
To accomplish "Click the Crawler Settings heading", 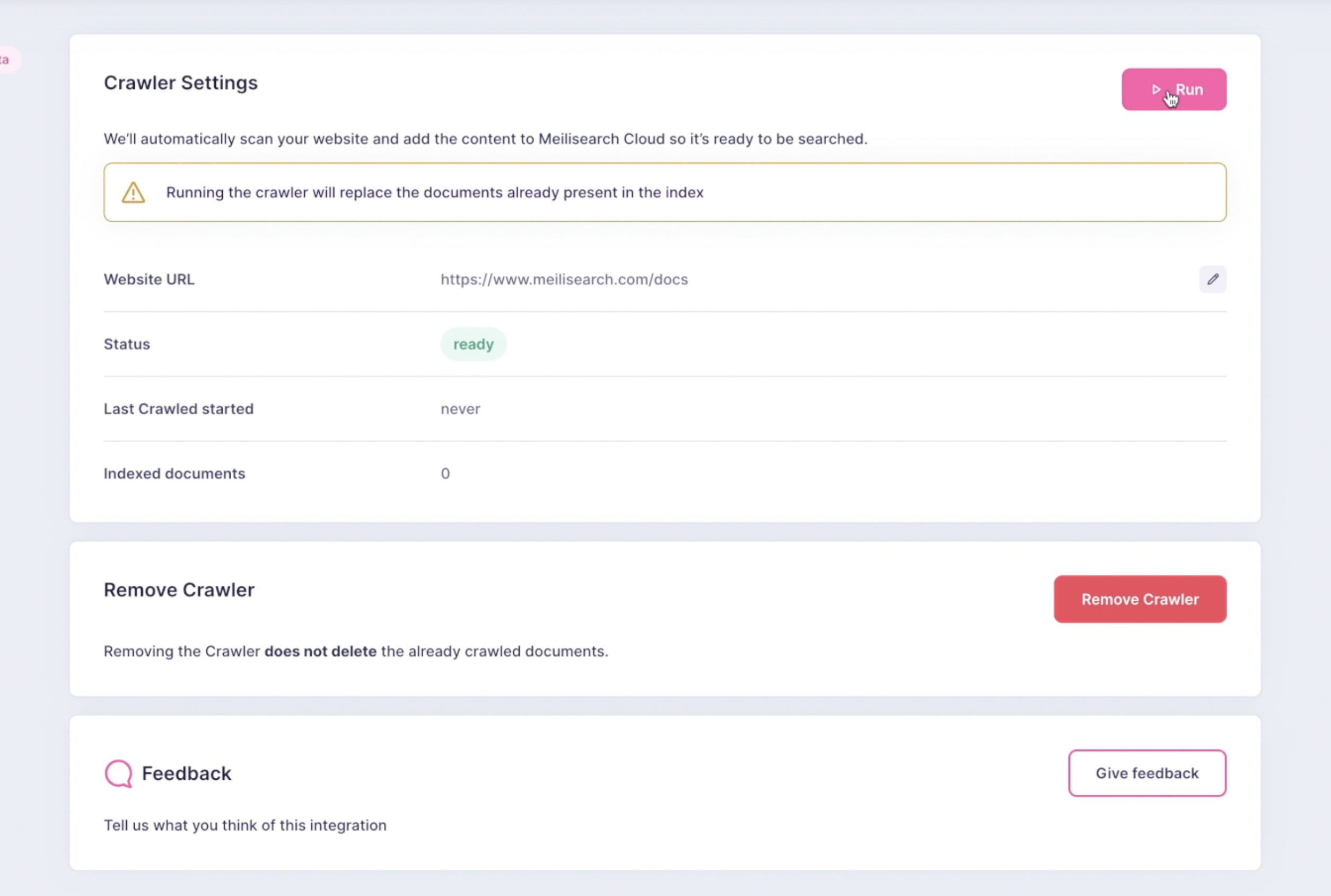I will coord(181,83).
